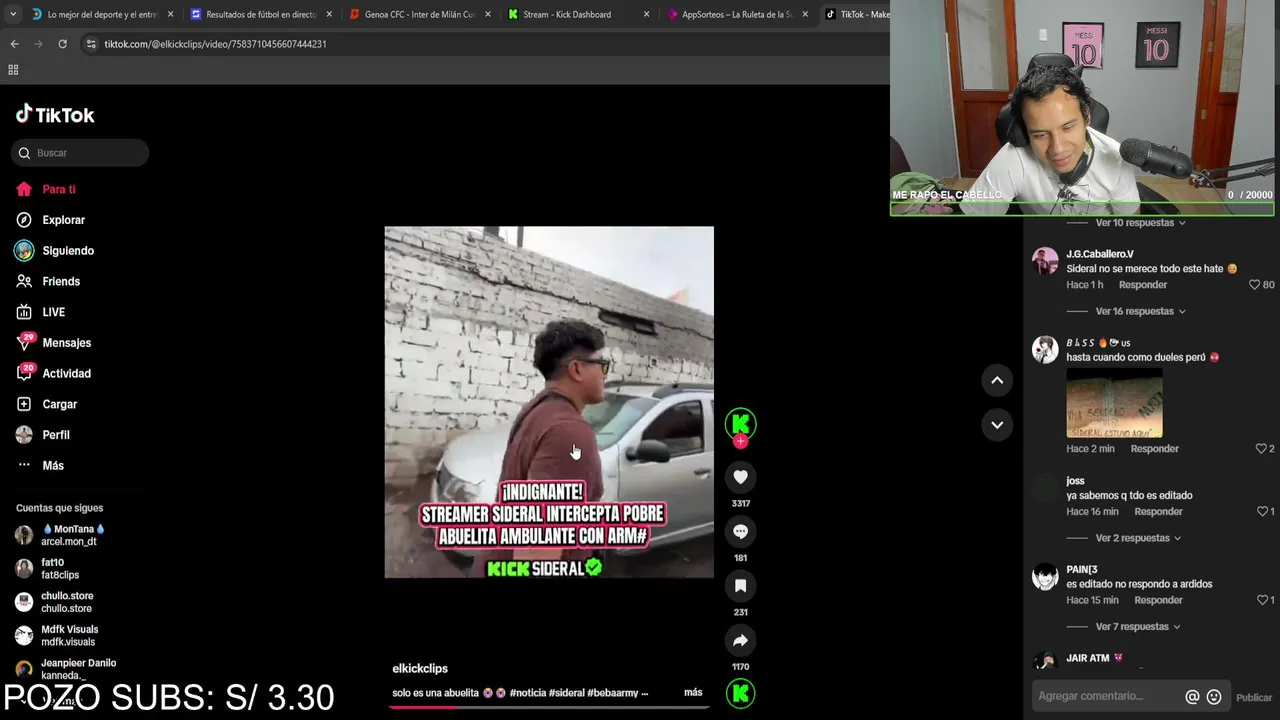Open chullo.store followed account
Screen dimensions: 1280x720
click(x=54, y=602)
